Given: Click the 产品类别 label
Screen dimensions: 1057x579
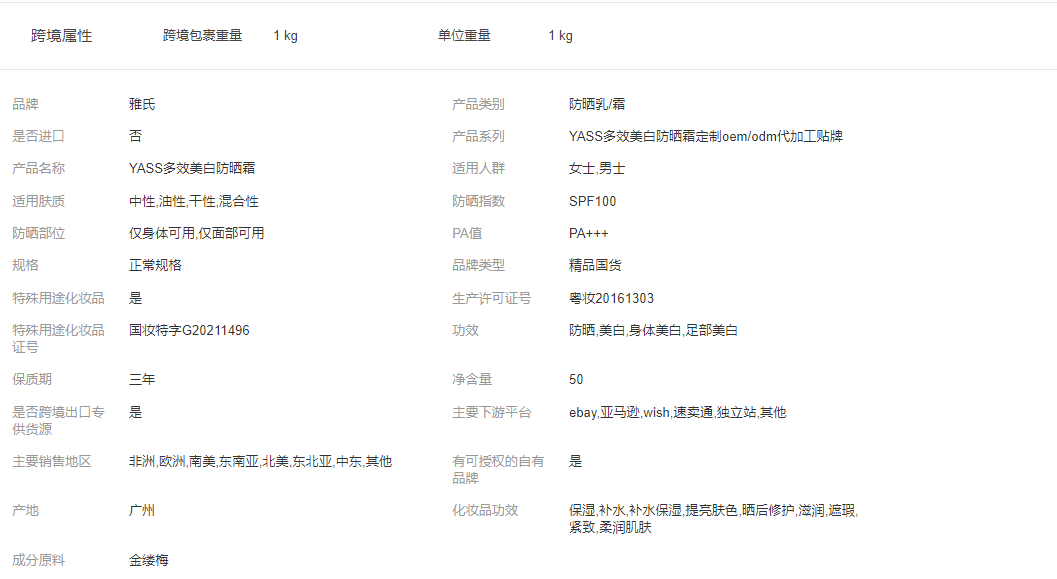Looking at the screenshot, I should (478, 104).
